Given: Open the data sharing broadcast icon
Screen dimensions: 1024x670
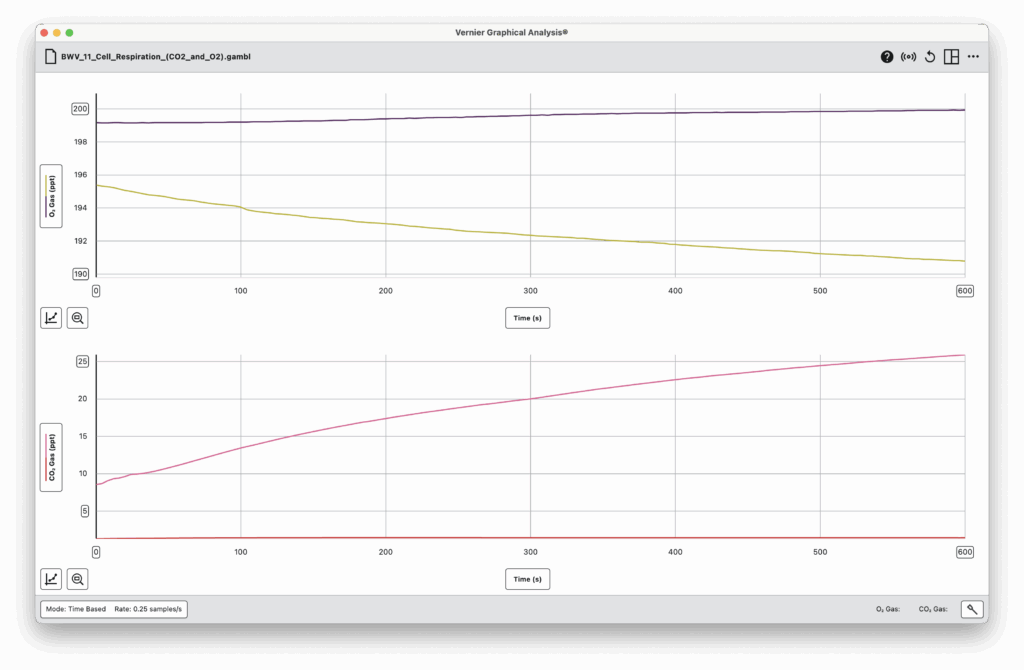Looking at the screenshot, I should 908,57.
